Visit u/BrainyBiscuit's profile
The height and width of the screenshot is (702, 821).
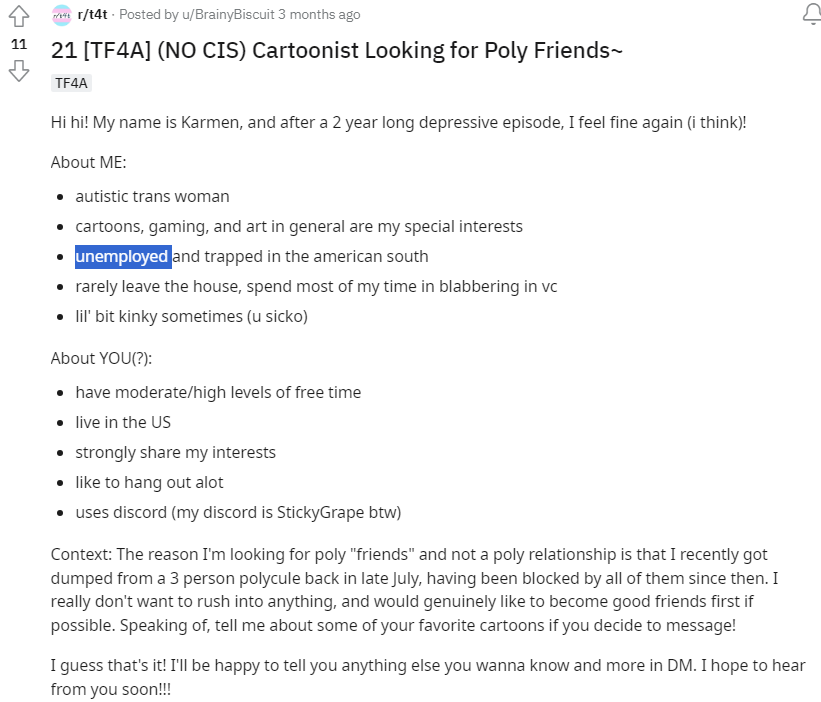pos(228,15)
